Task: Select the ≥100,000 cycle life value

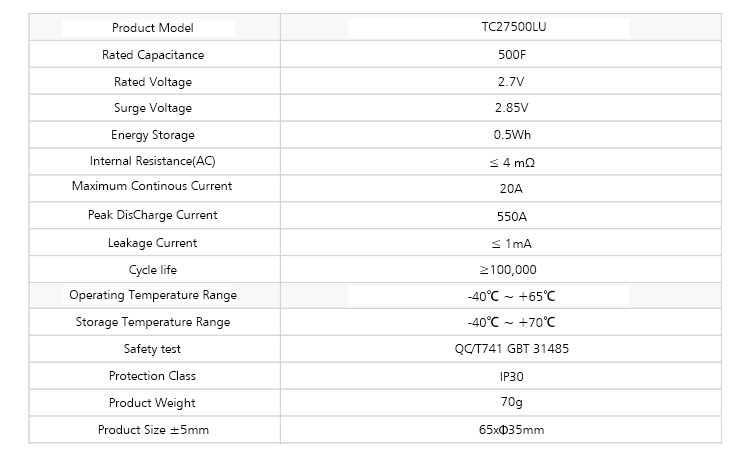Action: point(509,270)
